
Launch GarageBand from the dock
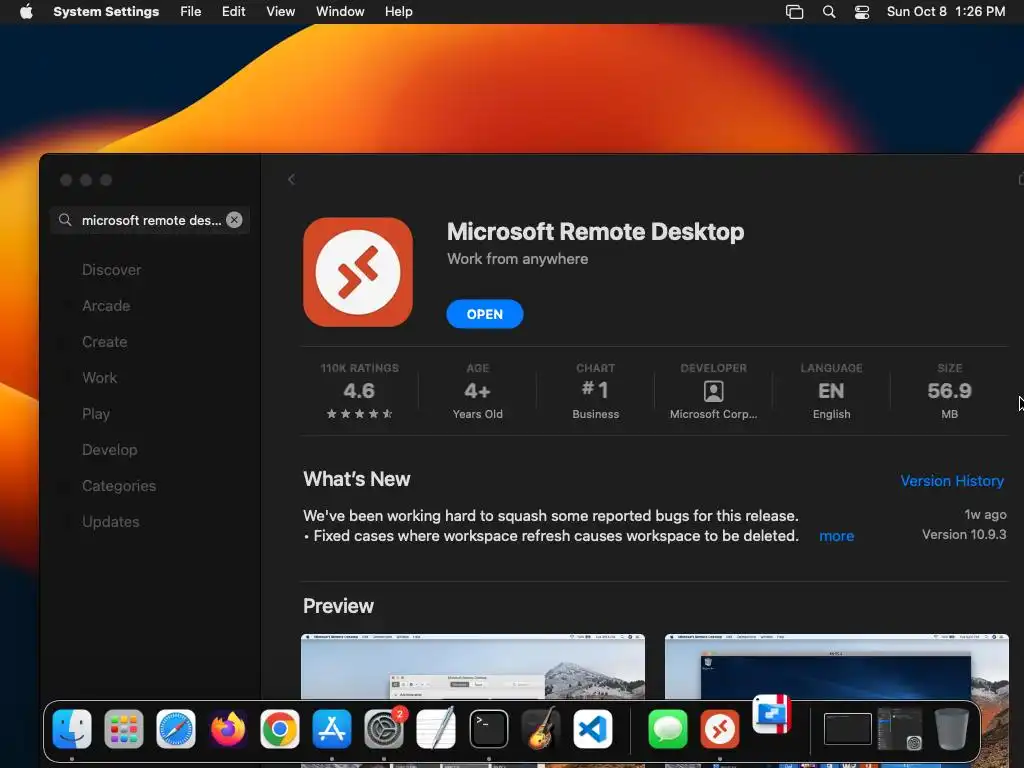click(541, 729)
